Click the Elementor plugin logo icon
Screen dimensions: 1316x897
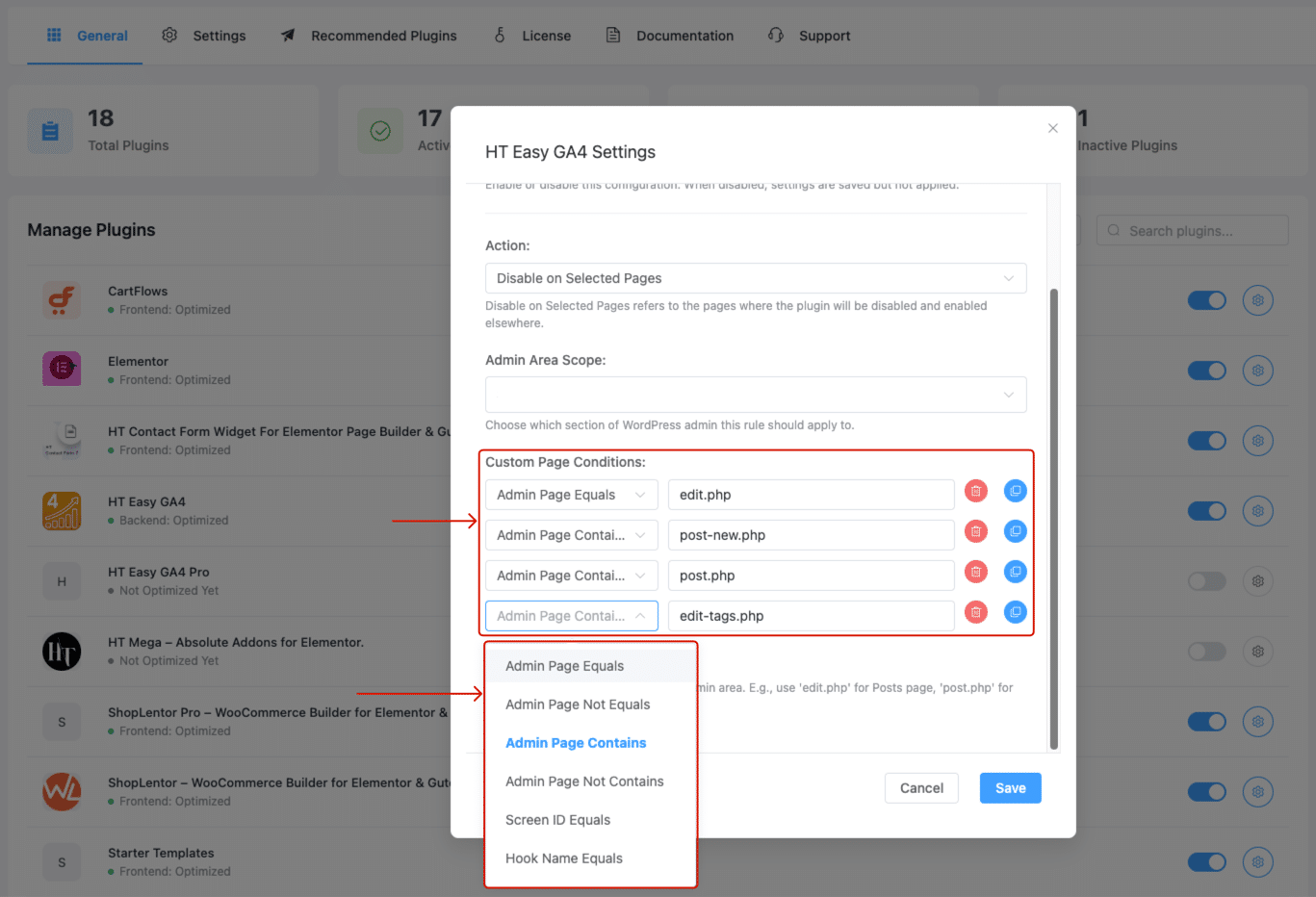(x=62, y=370)
